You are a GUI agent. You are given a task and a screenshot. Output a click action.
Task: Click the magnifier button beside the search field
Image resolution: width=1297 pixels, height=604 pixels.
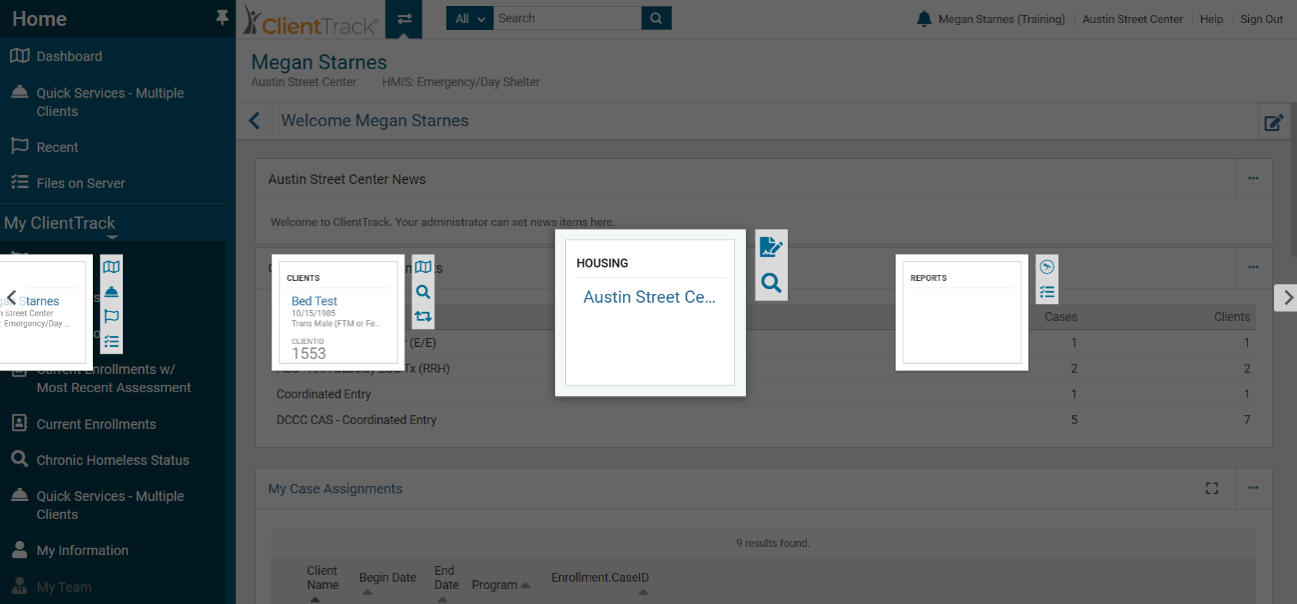click(x=656, y=18)
